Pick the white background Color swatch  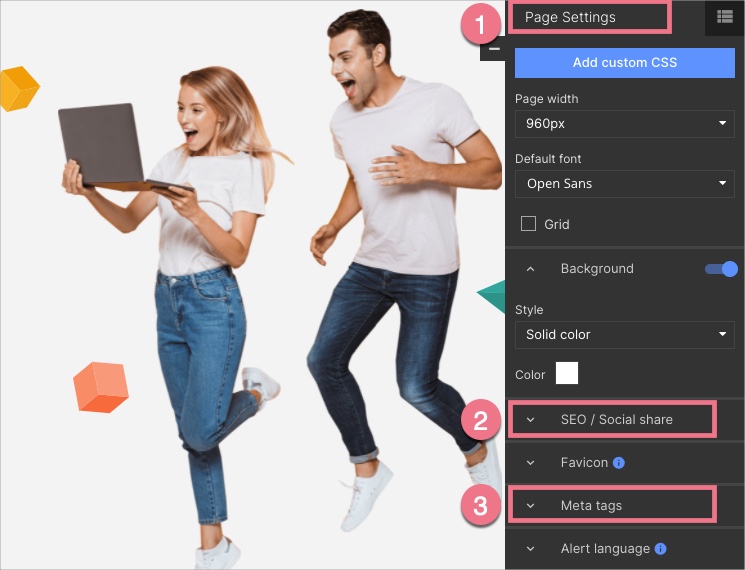point(567,374)
